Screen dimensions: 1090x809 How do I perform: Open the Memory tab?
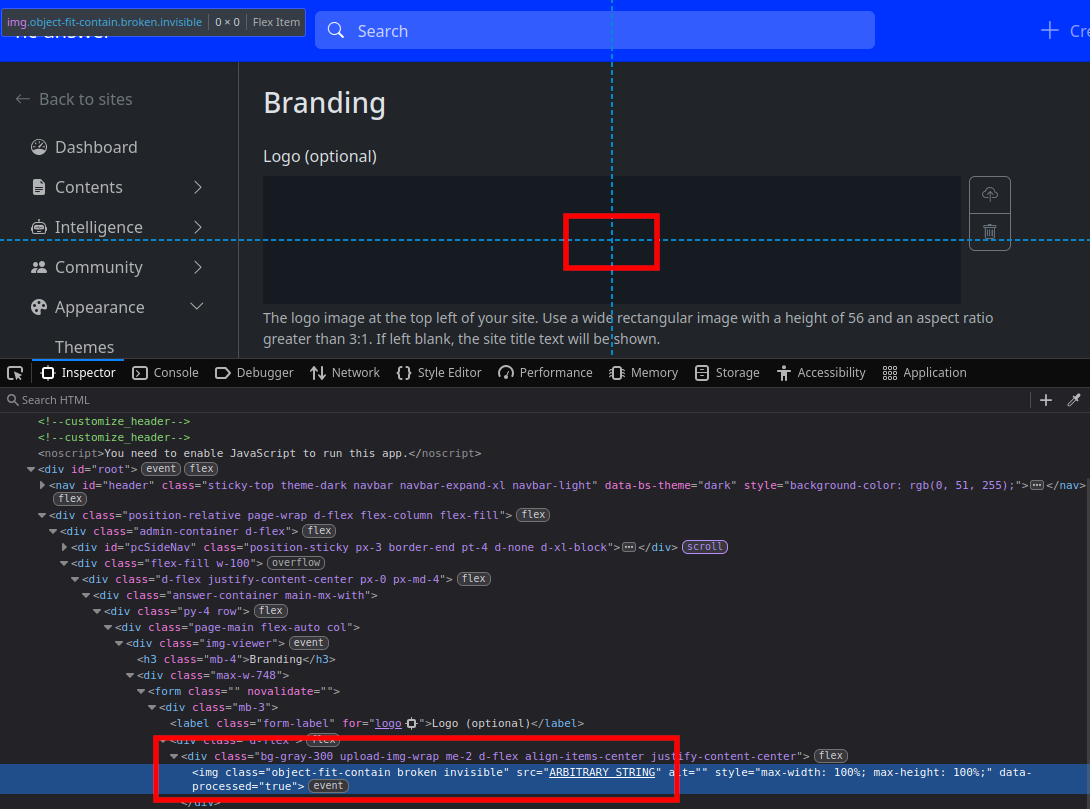[644, 373]
